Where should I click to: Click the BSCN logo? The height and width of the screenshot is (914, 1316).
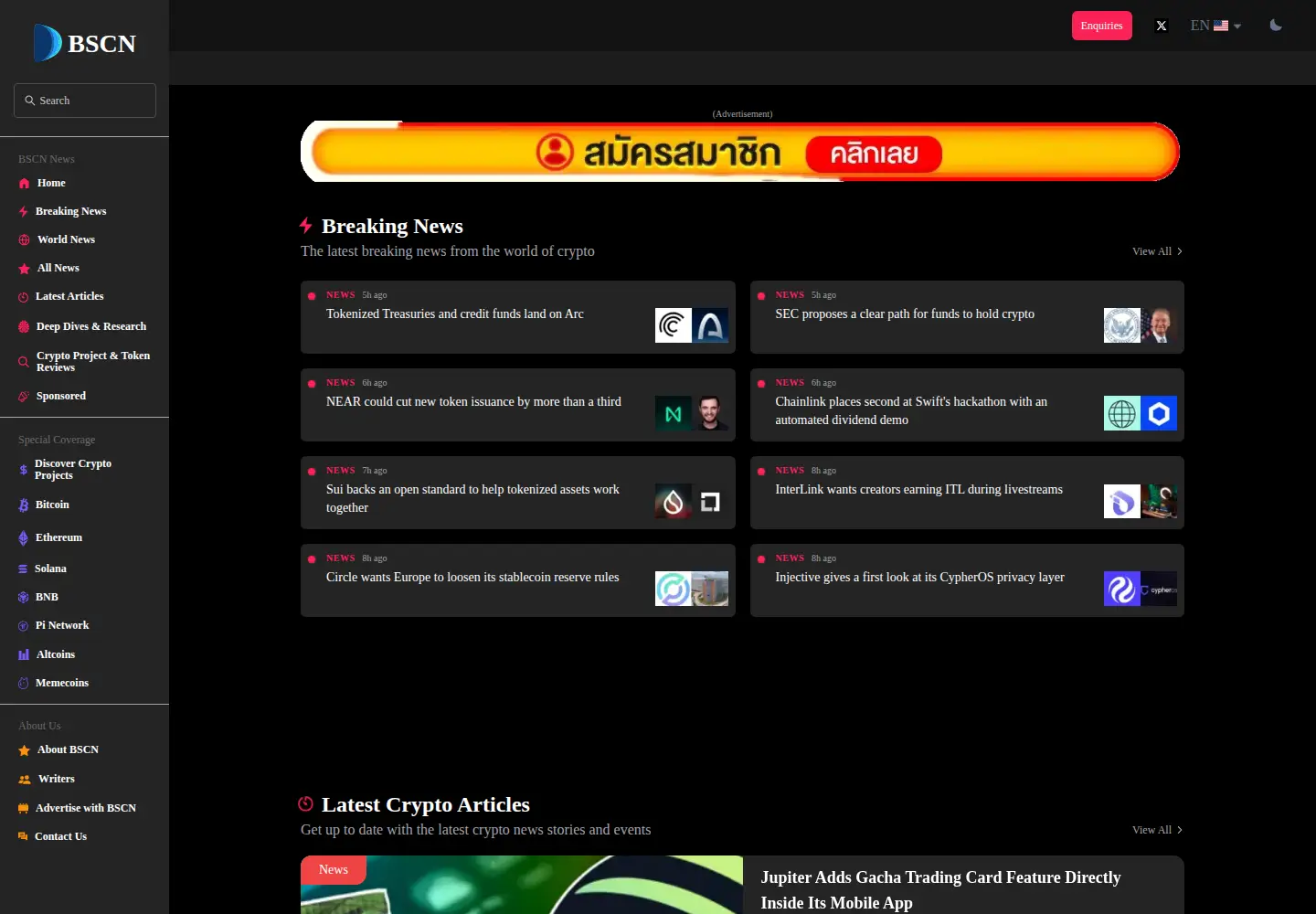[84, 43]
